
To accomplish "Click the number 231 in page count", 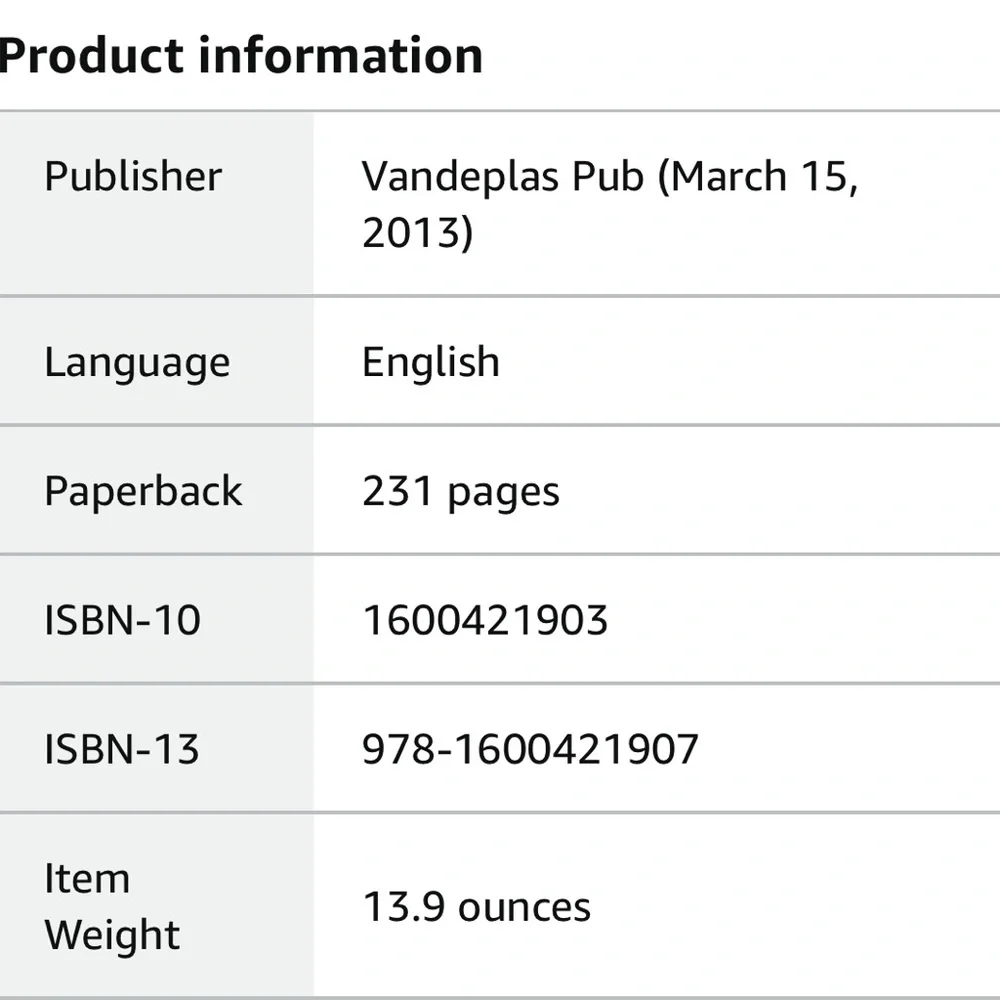I will point(397,491).
